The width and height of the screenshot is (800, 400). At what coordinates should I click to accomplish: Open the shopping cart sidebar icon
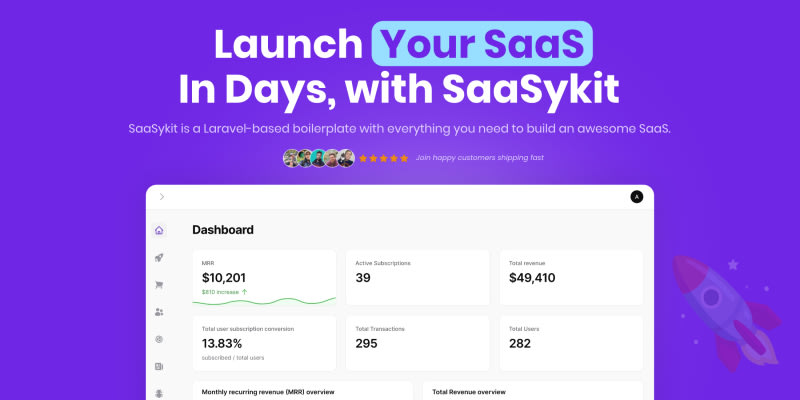point(159,285)
